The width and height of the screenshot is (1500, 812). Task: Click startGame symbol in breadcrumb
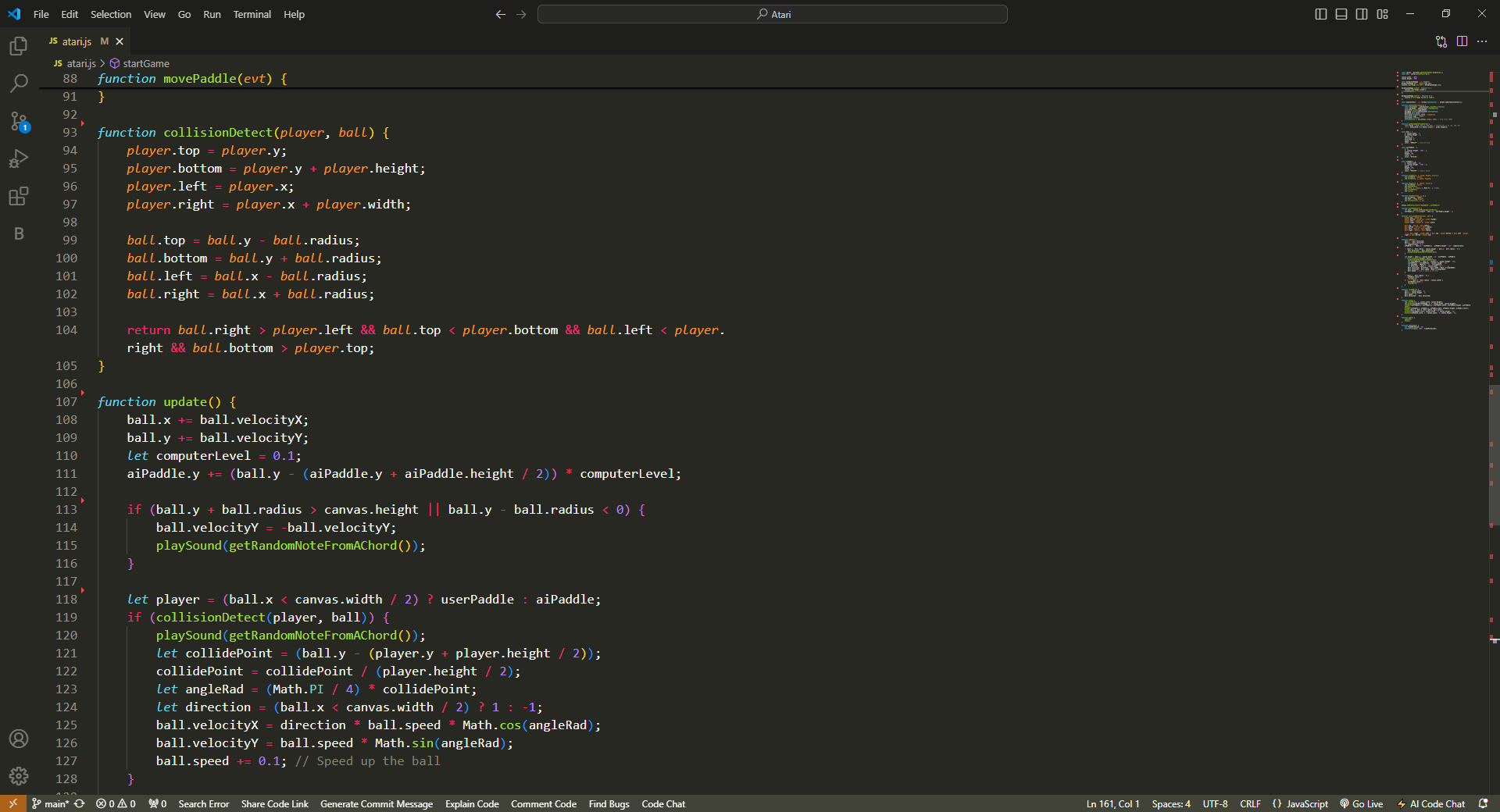[x=145, y=63]
